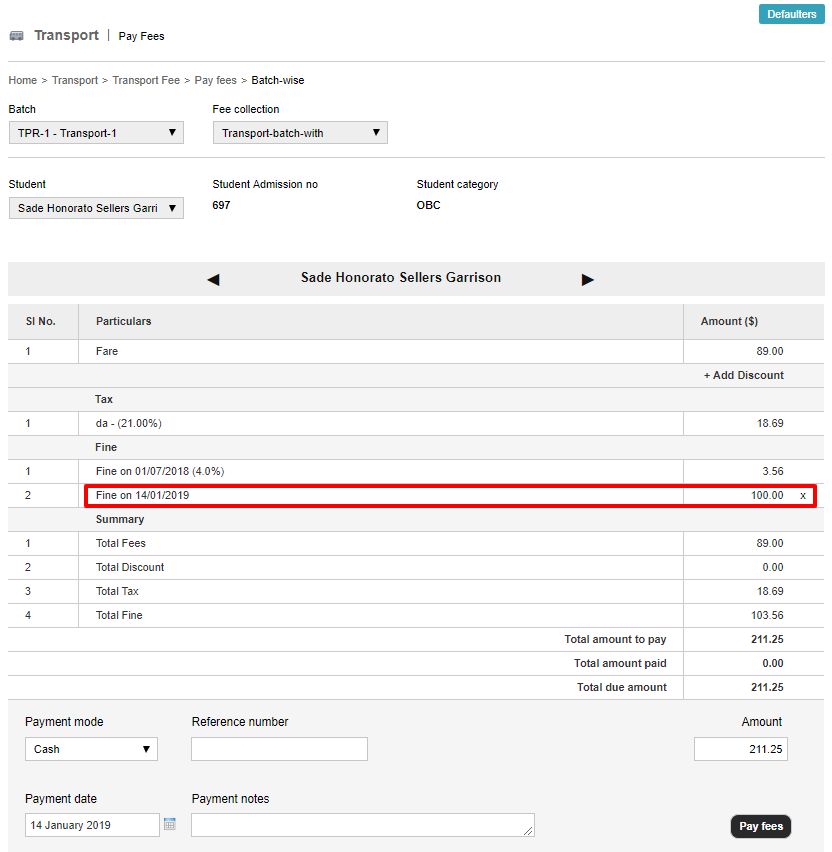Remove the 14/01/2019 fine with the x icon

pyautogui.click(x=803, y=496)
